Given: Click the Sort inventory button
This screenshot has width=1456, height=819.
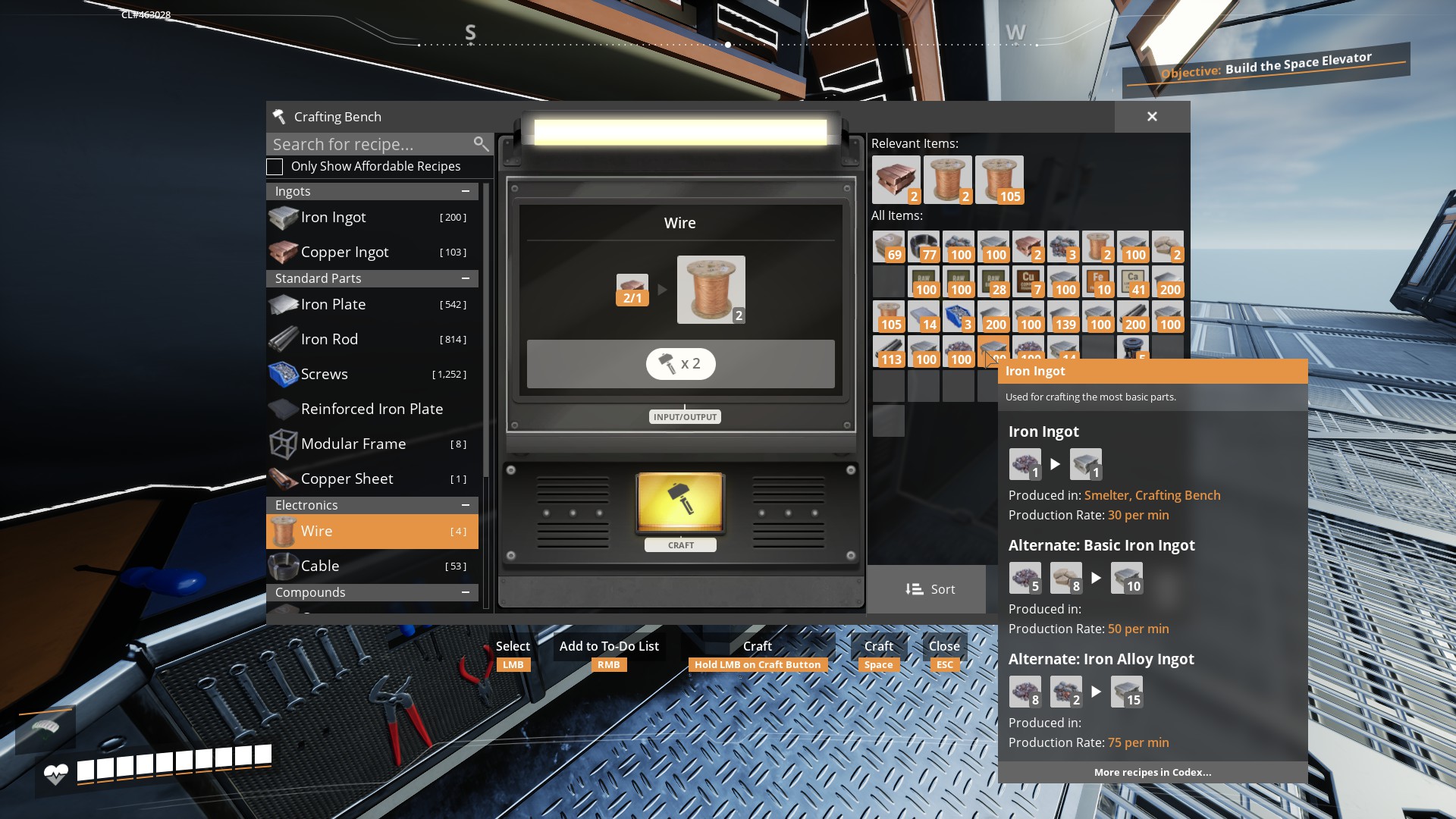Looking at the screenshot, I should point(929,589).
